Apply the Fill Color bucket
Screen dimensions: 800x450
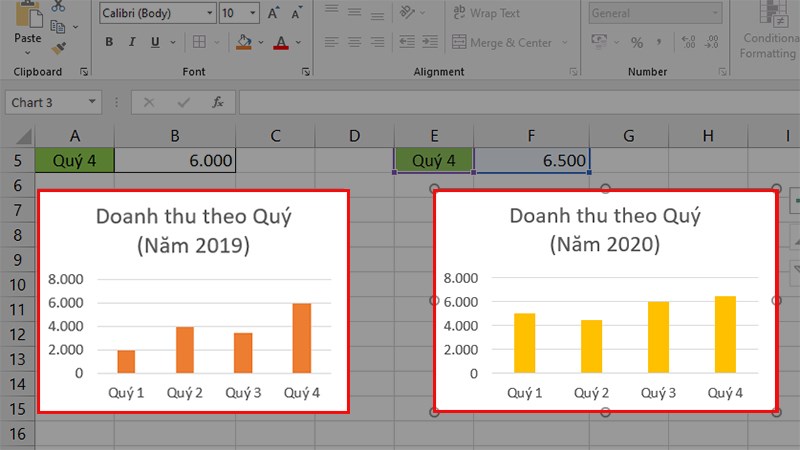click(244, 42)
